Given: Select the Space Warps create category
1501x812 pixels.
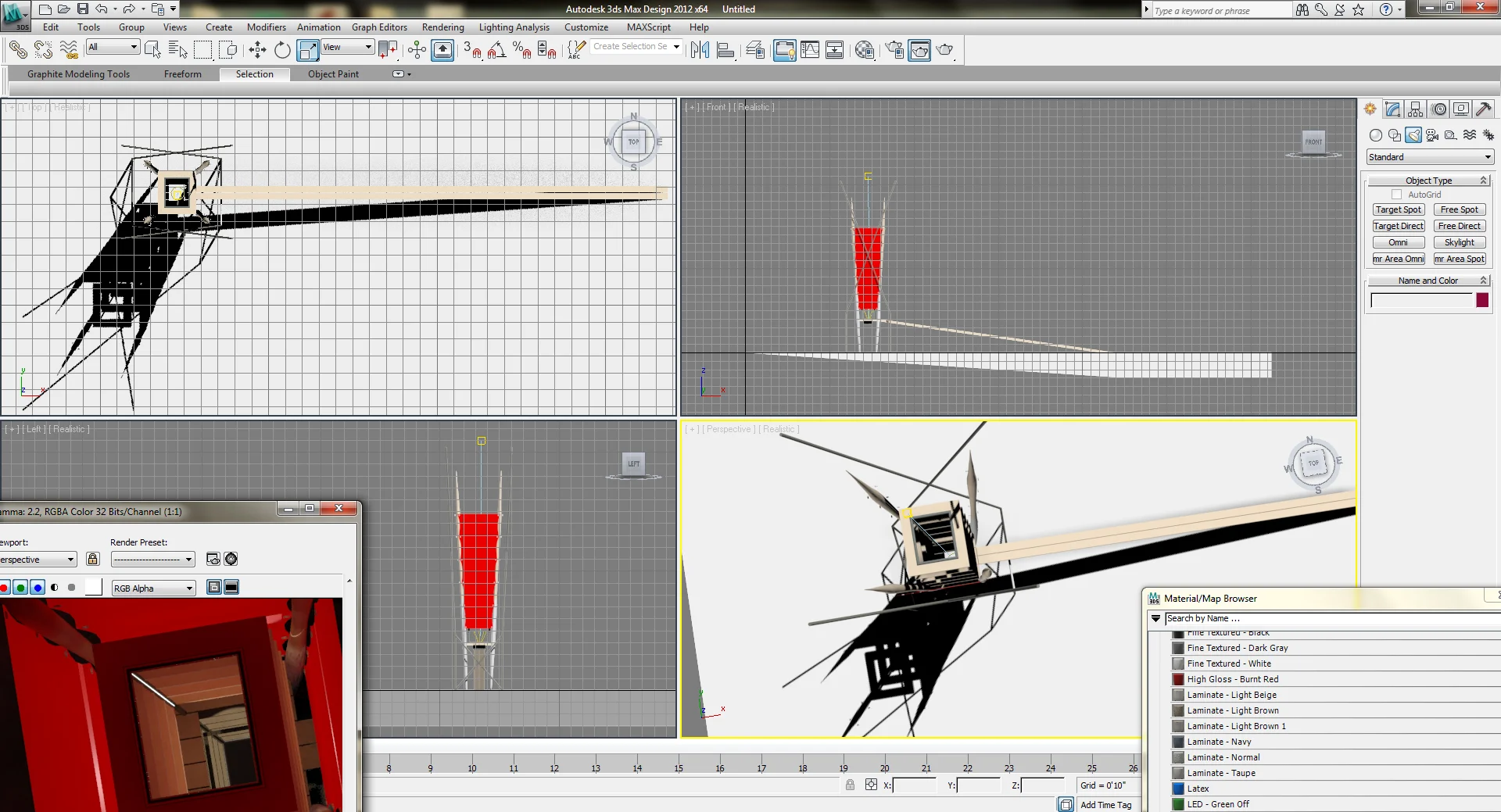Looking at the screenshot, I should (1470, 135).
